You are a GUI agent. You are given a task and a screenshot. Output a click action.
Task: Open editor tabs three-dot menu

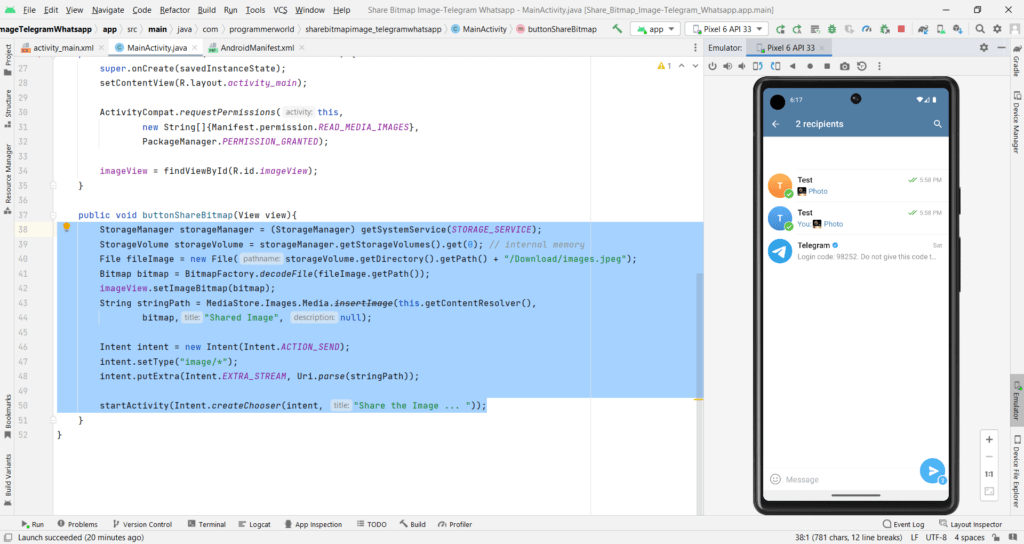(695, 48)
